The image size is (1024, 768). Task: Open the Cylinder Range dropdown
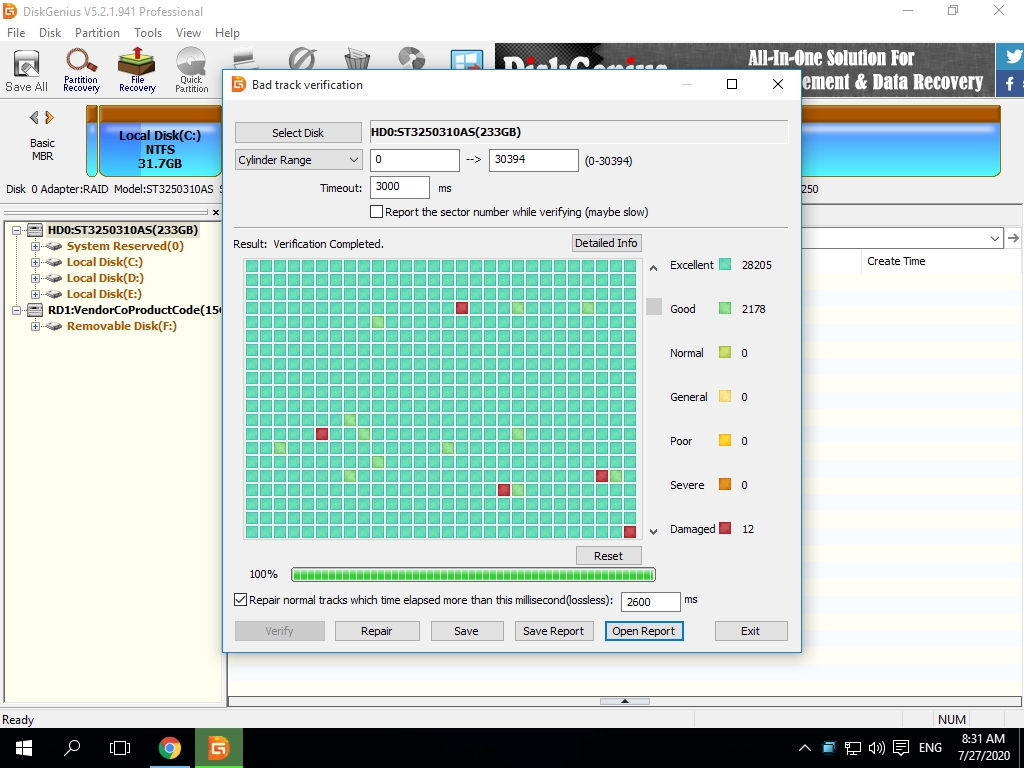coord(298,160)
